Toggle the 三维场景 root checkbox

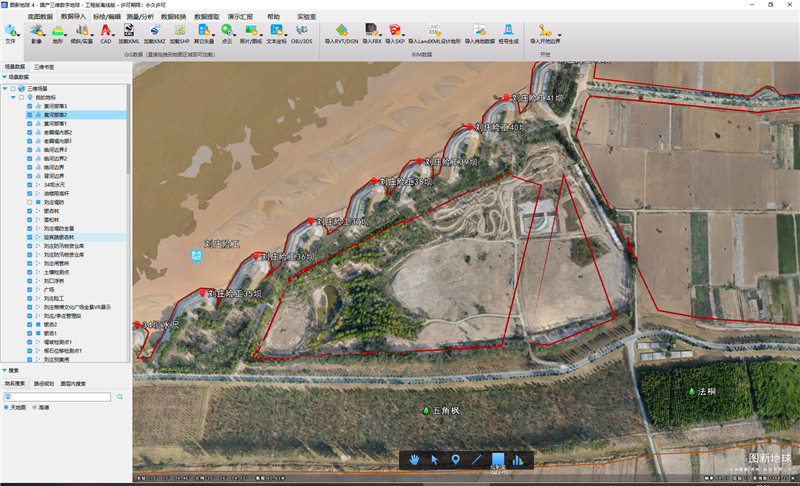pos(13,89)
